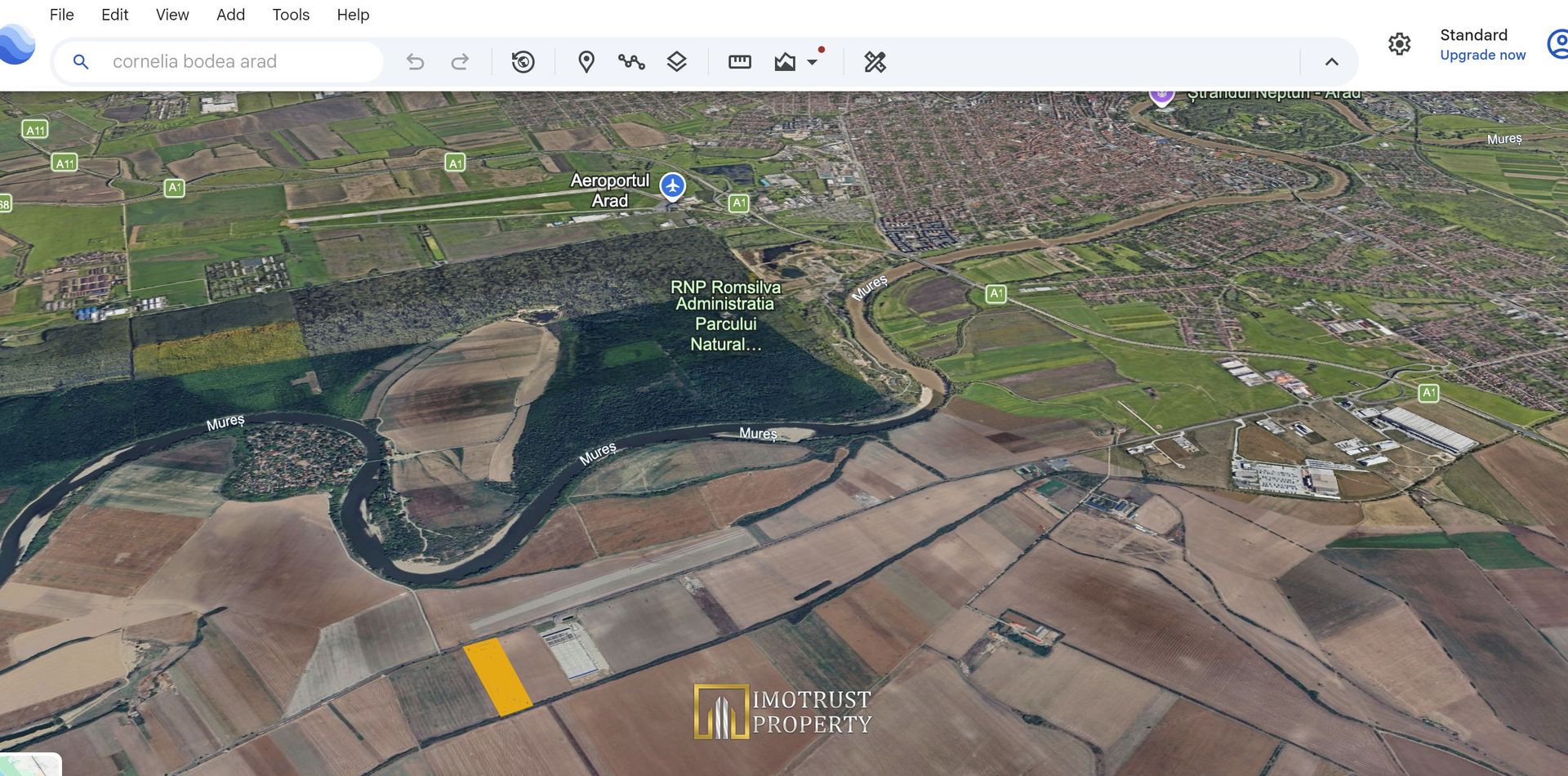Screen dimensions: 1568x776
Task: Open the Tools menu
Action: pos(291,15)
